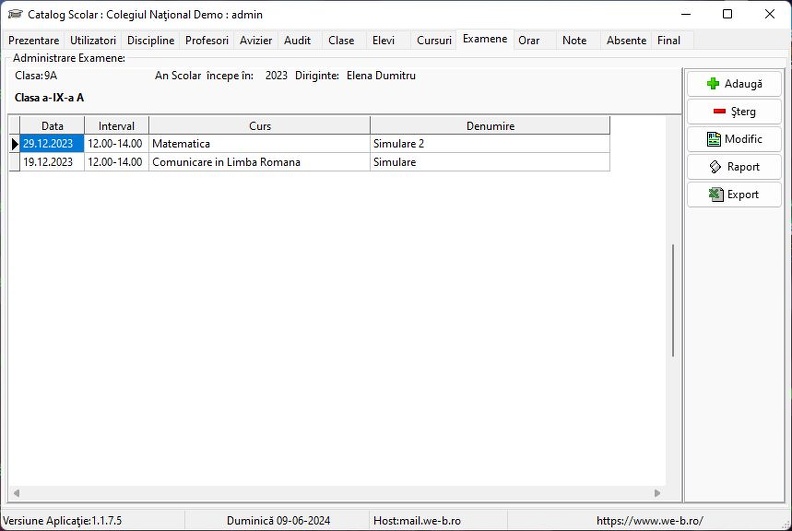Select the current row arrow indicator
792x531 pixels.
coord(15,144)
